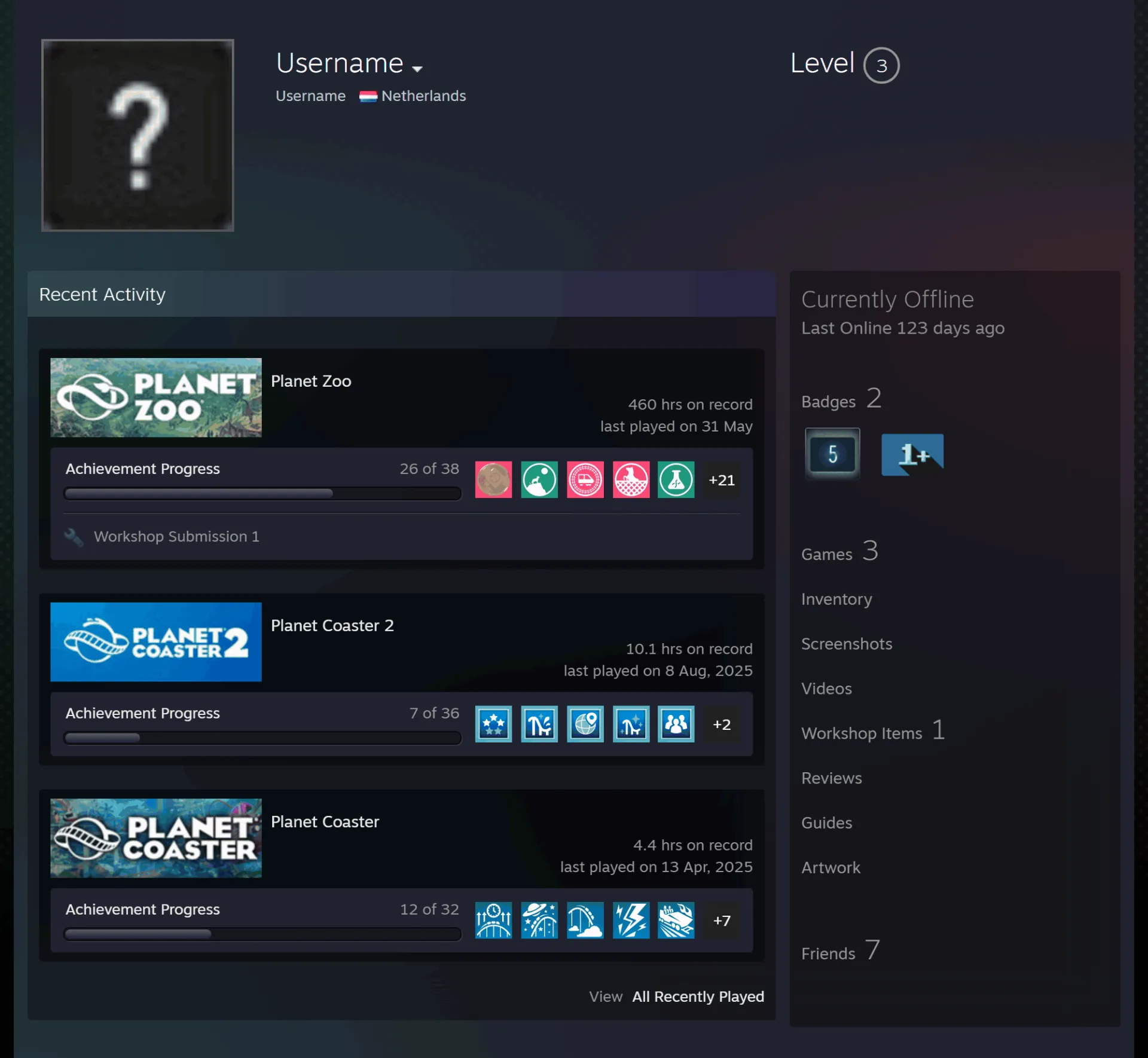1148x1058 pixels.
Task: Open Planet Coaster coaster train achievement icon
Action: point(676,920)
